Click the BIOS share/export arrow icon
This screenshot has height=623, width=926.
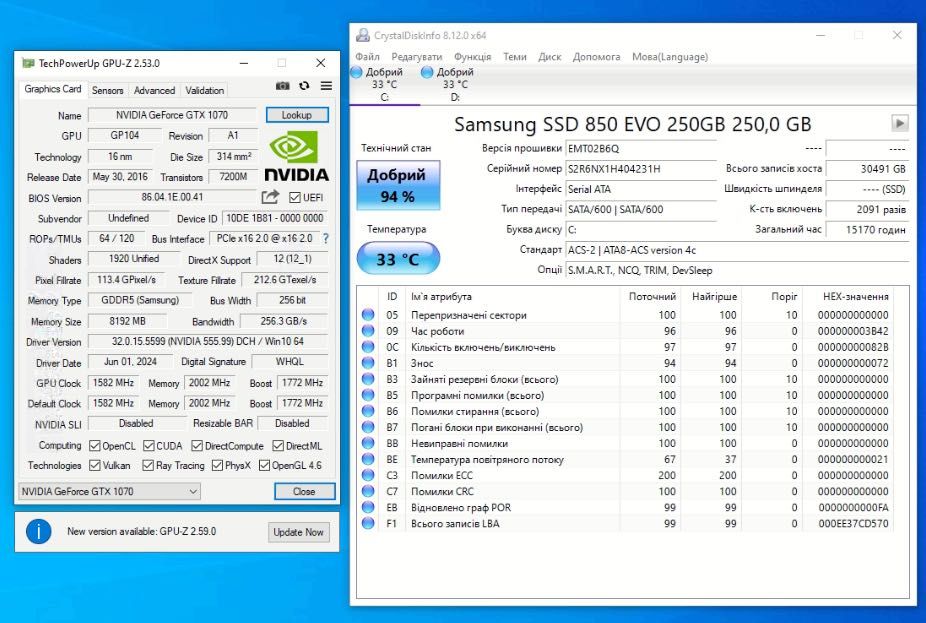pos(270,197)
